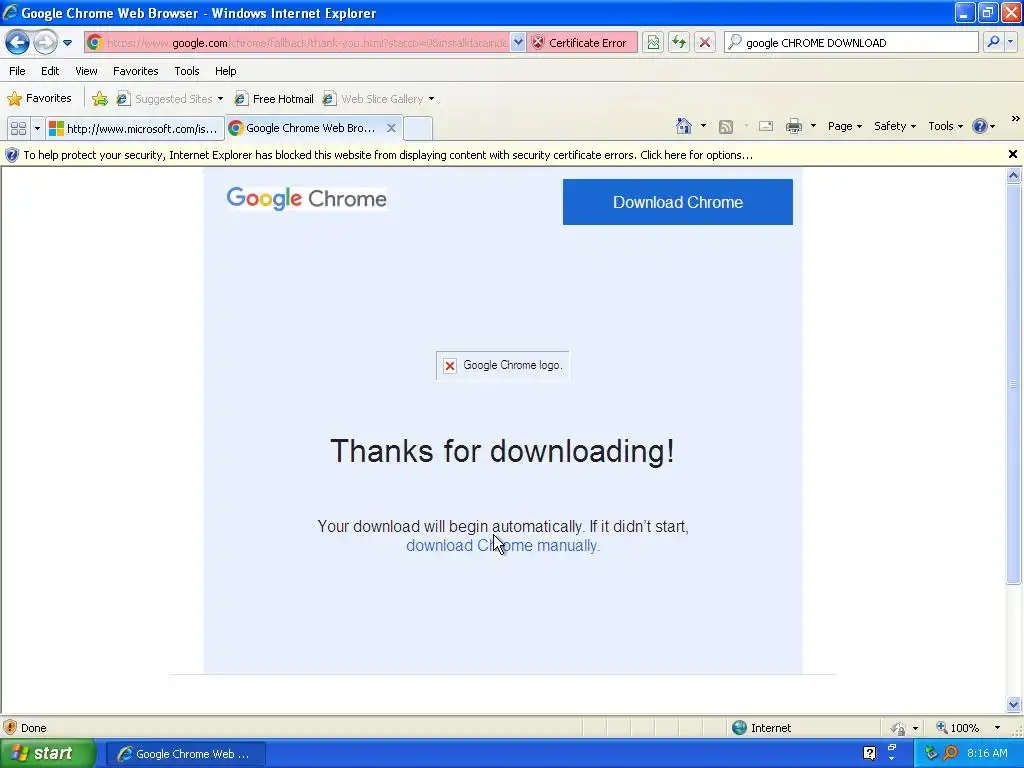Click the Compatibility View broken page icon
The image size is (1024, 768).
653,43
